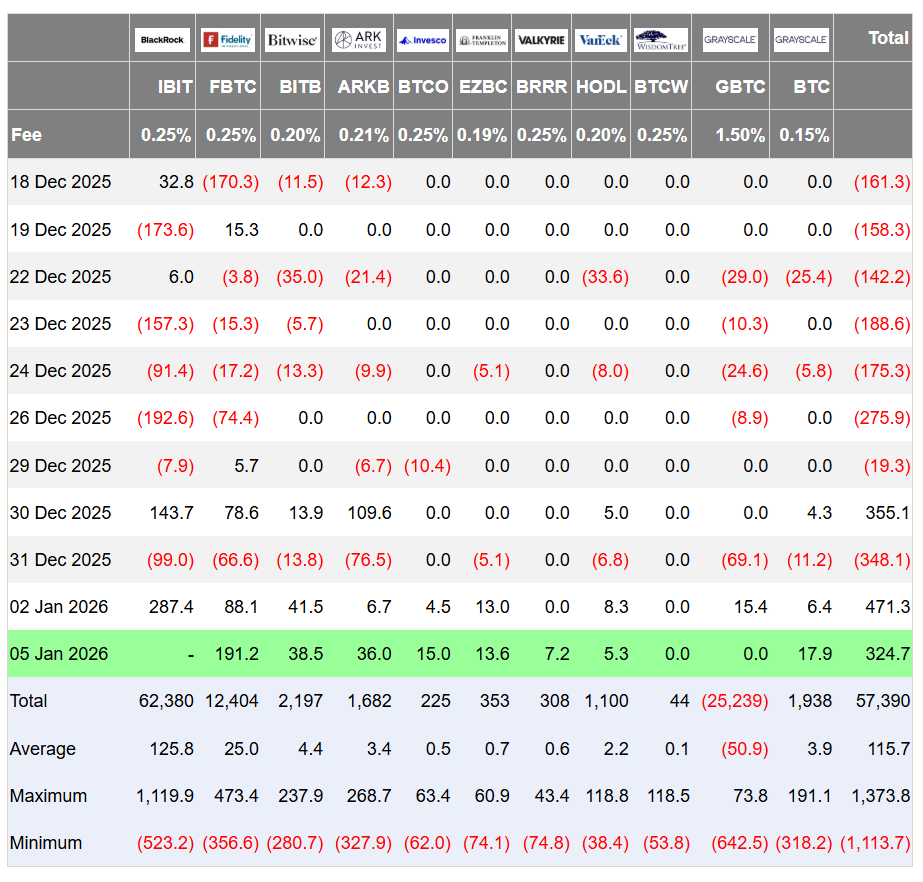
Task: Click the 1,119.9 IBIT maximum
Action: point(165,796)
